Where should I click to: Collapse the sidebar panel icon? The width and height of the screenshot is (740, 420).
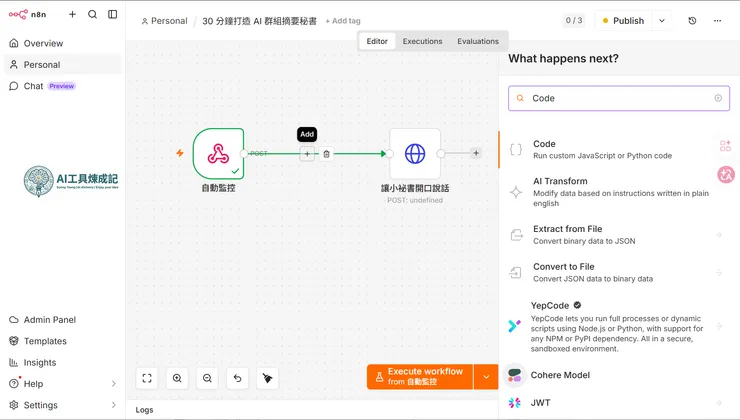(x=112, y=14)
